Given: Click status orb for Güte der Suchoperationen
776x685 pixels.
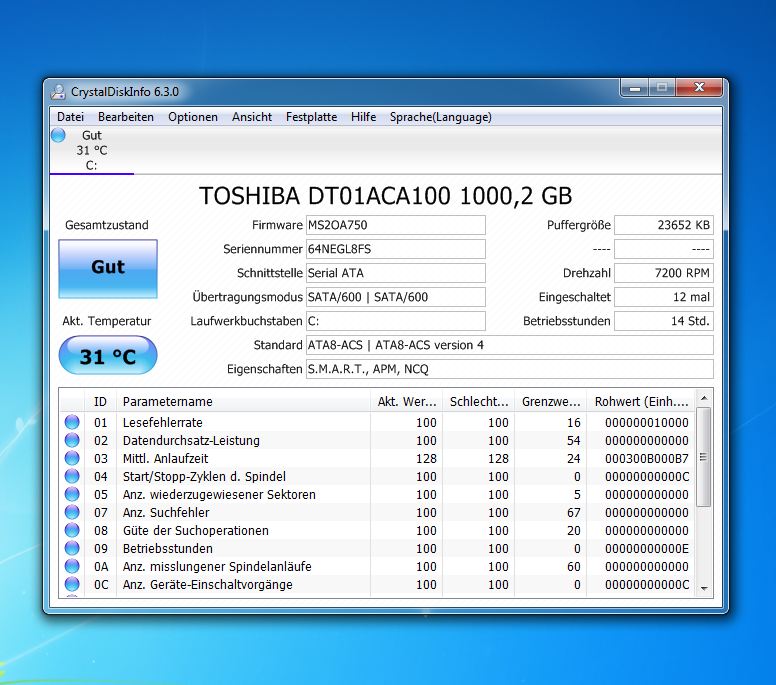Looking at the screenshot, I should pos(72,530).
